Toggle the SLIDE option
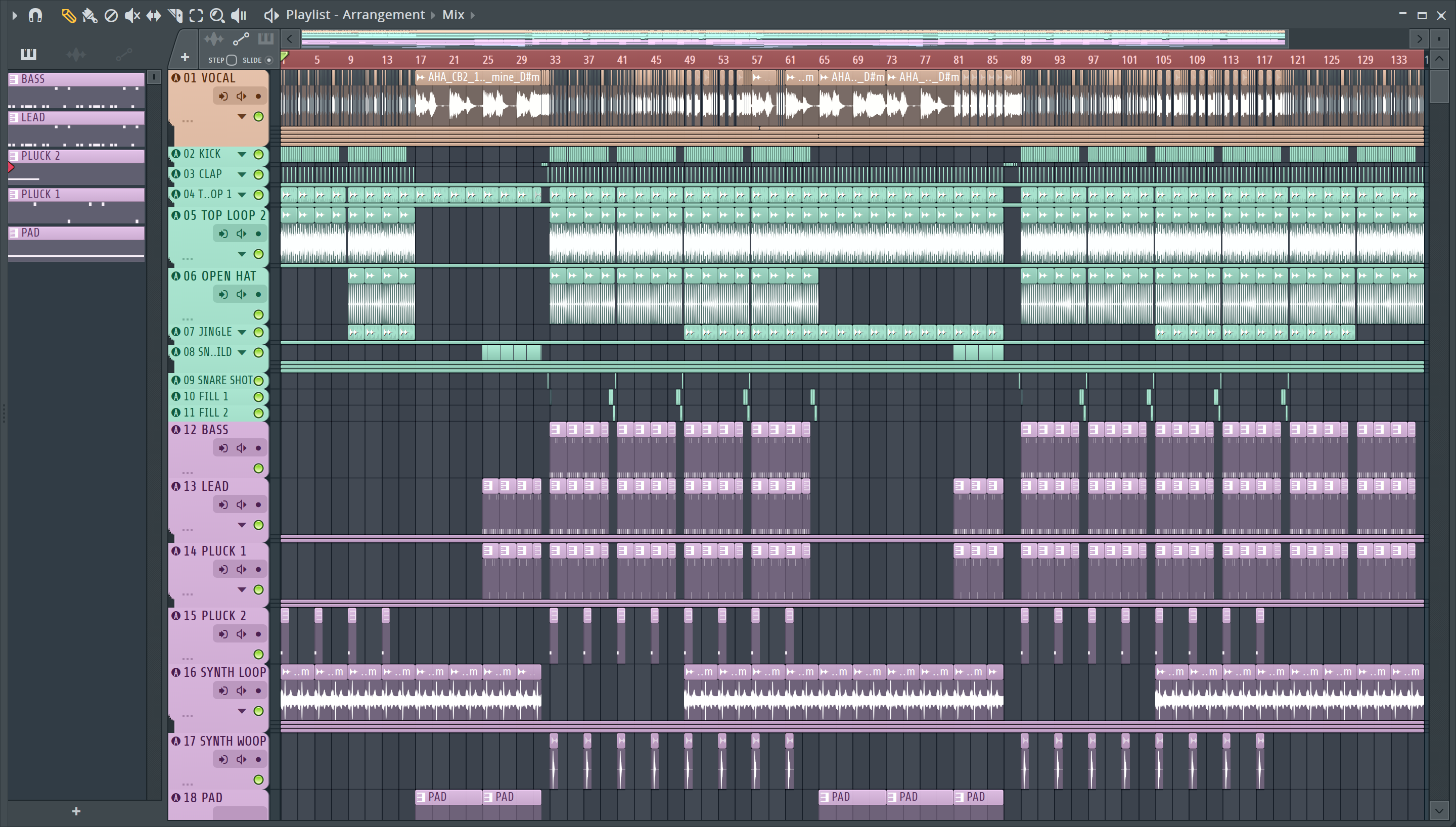1456x827 pixels. click(269, 60)
